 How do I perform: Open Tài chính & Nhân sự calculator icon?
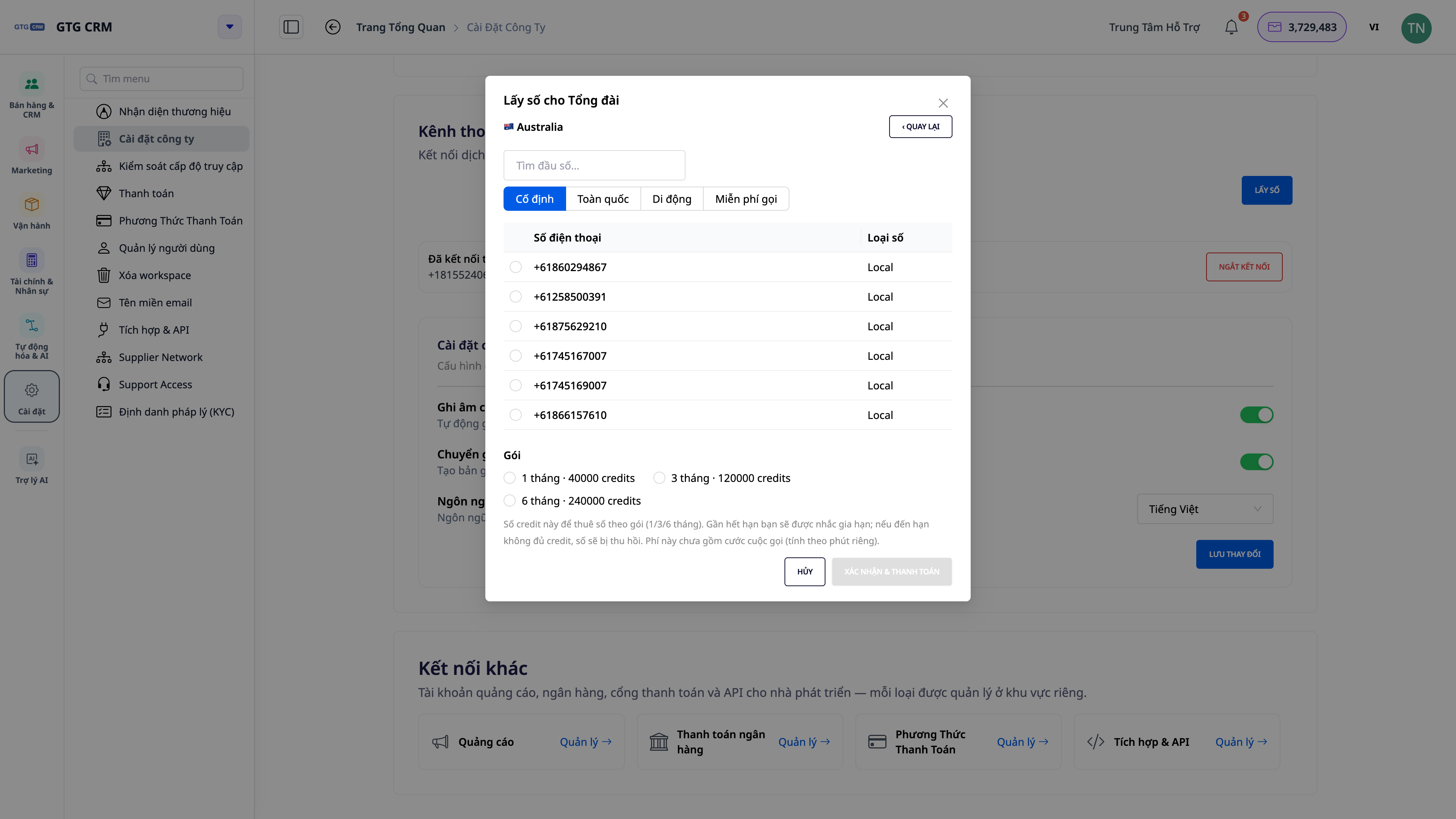tap(31, 260)
